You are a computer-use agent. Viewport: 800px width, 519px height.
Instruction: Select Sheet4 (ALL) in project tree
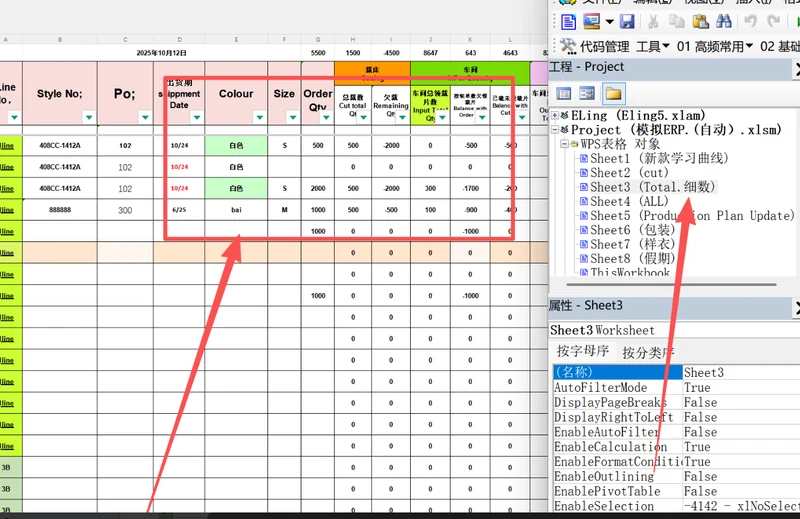click(x=629, y=201)
